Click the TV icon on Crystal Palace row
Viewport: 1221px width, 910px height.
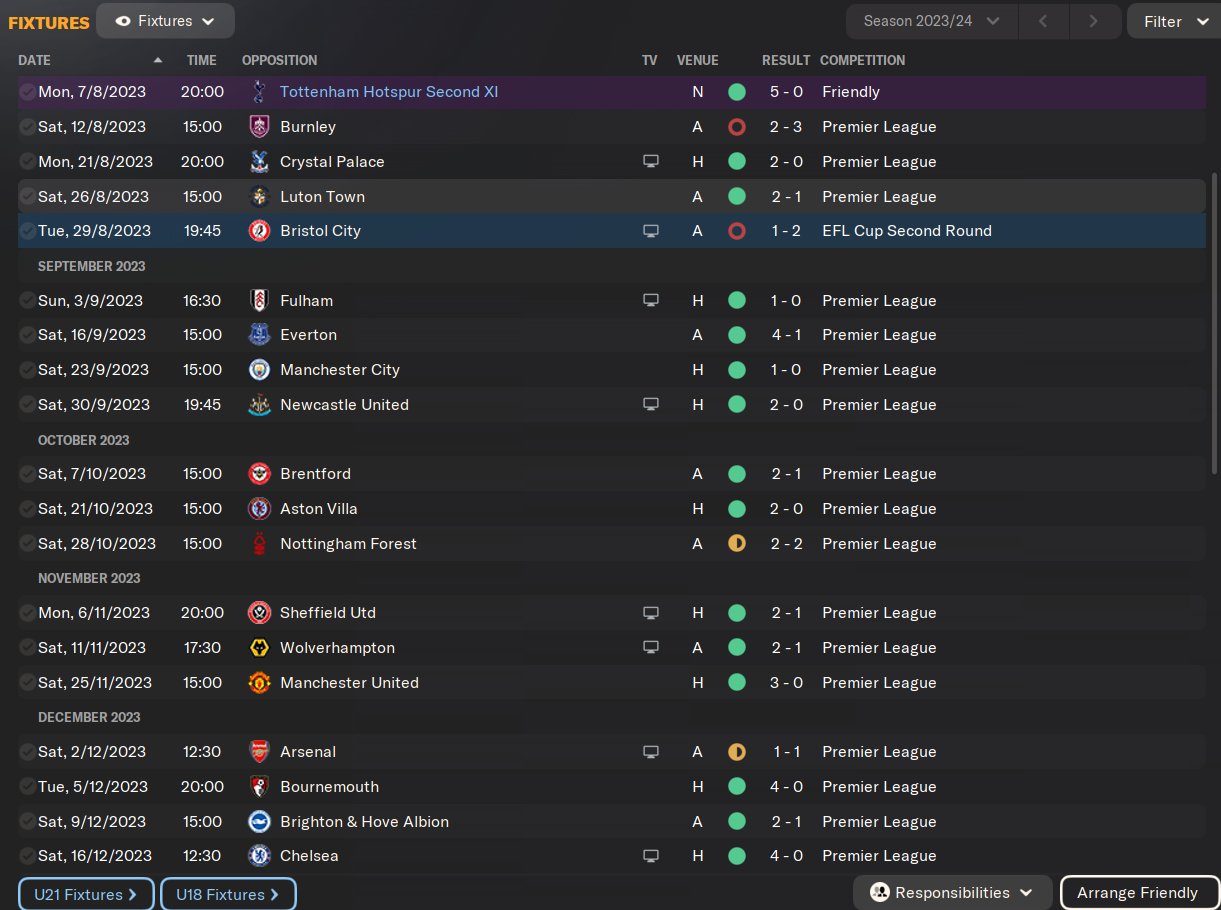pos(651,162)
